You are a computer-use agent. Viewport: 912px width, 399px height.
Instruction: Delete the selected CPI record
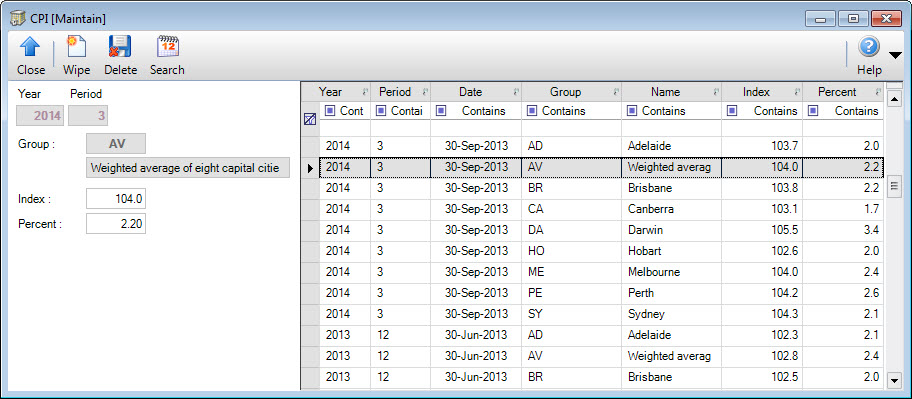coord(120,47)
